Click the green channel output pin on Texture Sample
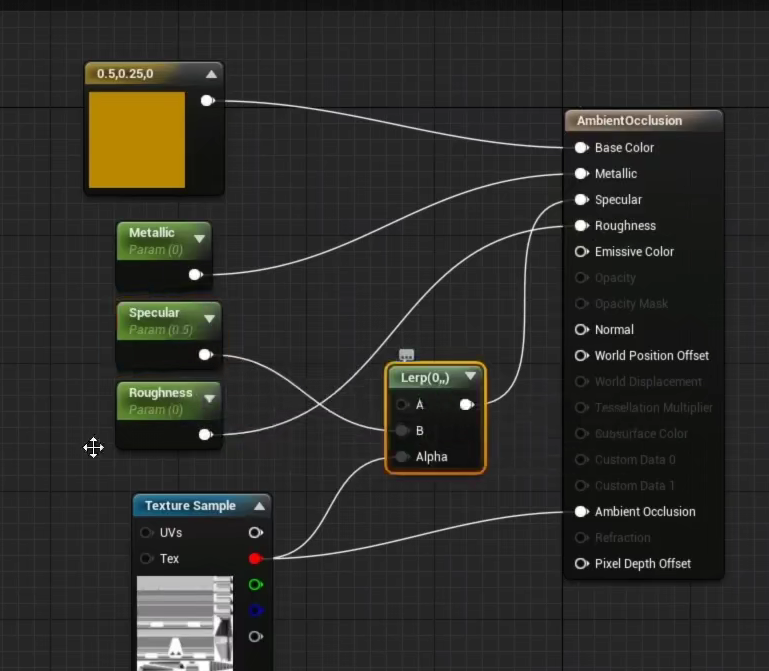 (x=255, y=585)
